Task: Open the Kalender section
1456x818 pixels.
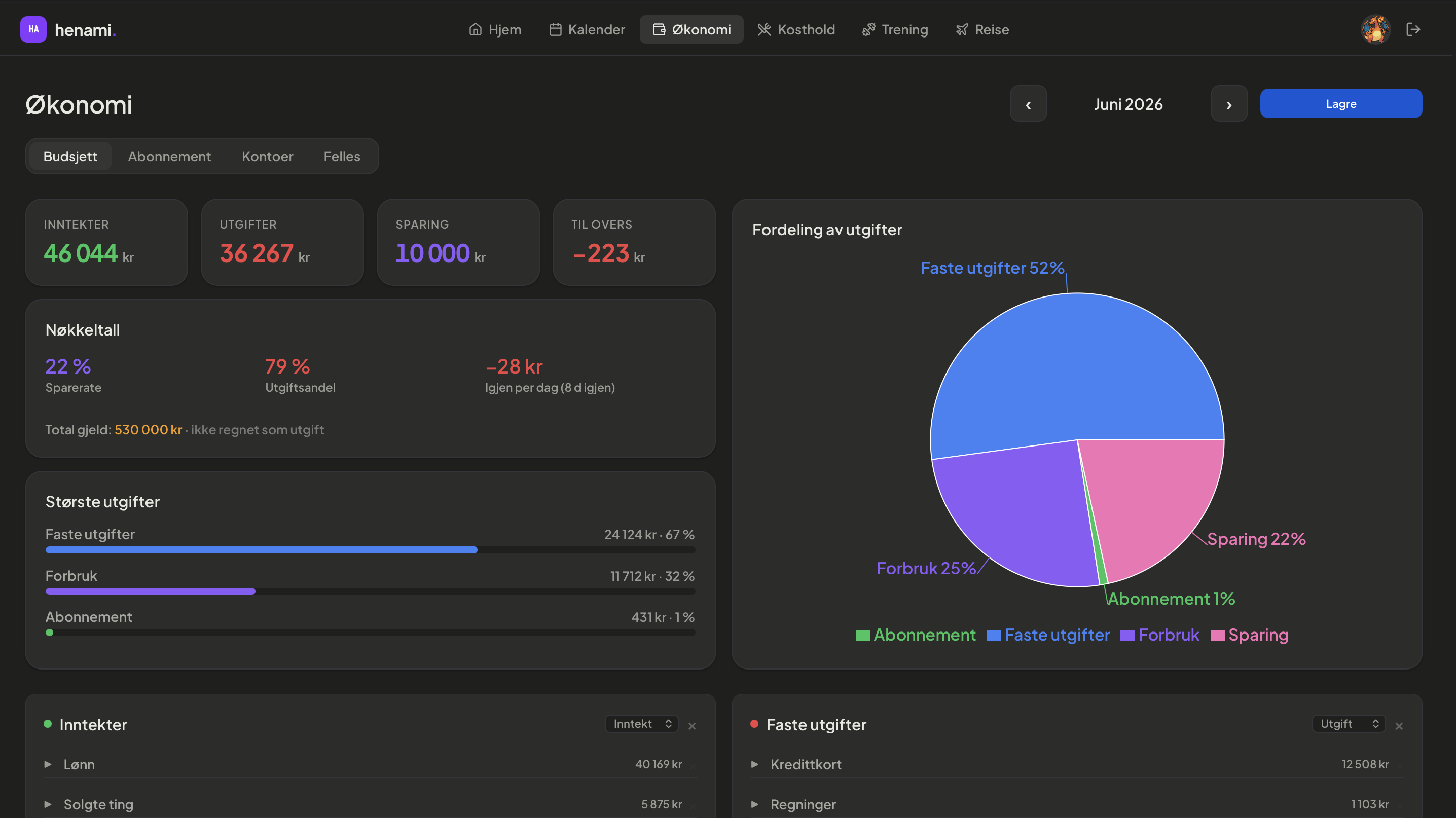Action: [x=587, y=29]
